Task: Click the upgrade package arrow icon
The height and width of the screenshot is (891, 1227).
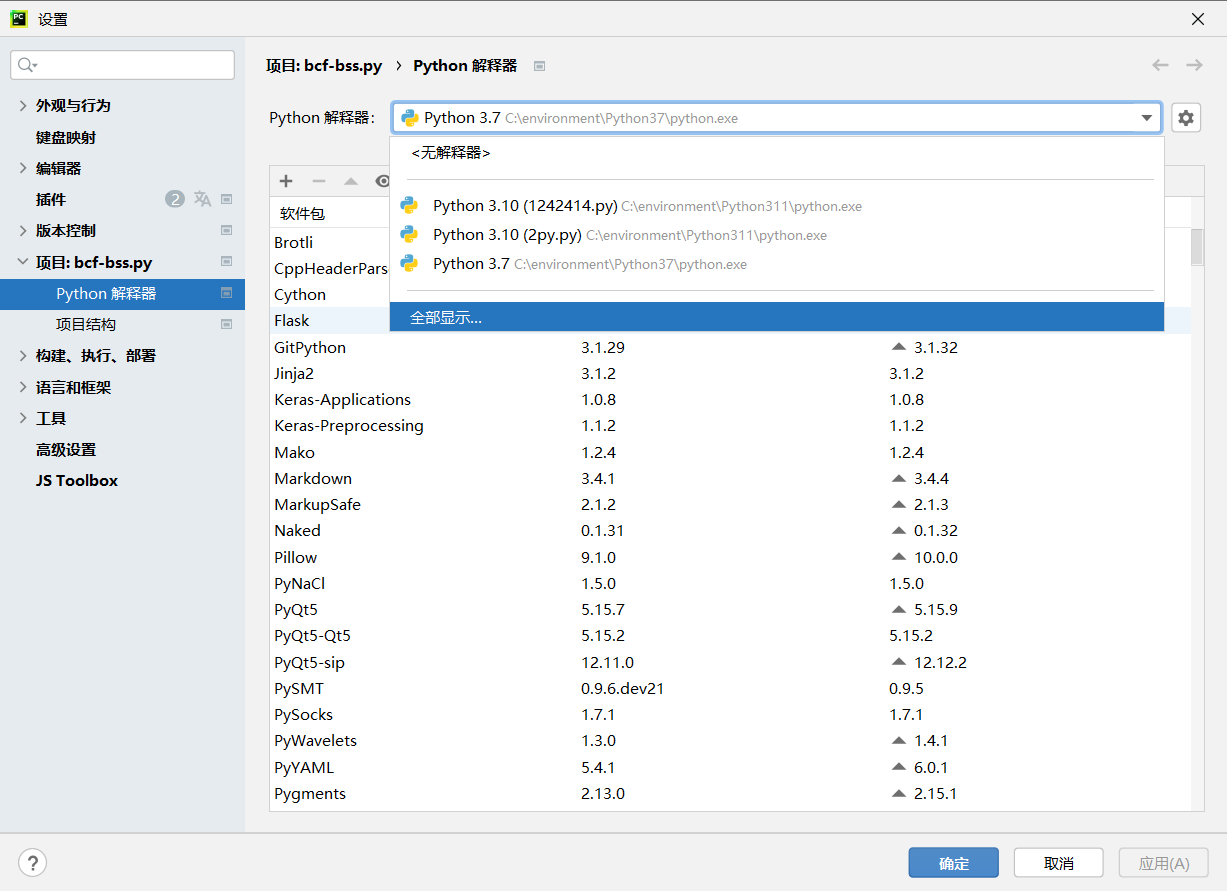Action: (x=351, y=181)
